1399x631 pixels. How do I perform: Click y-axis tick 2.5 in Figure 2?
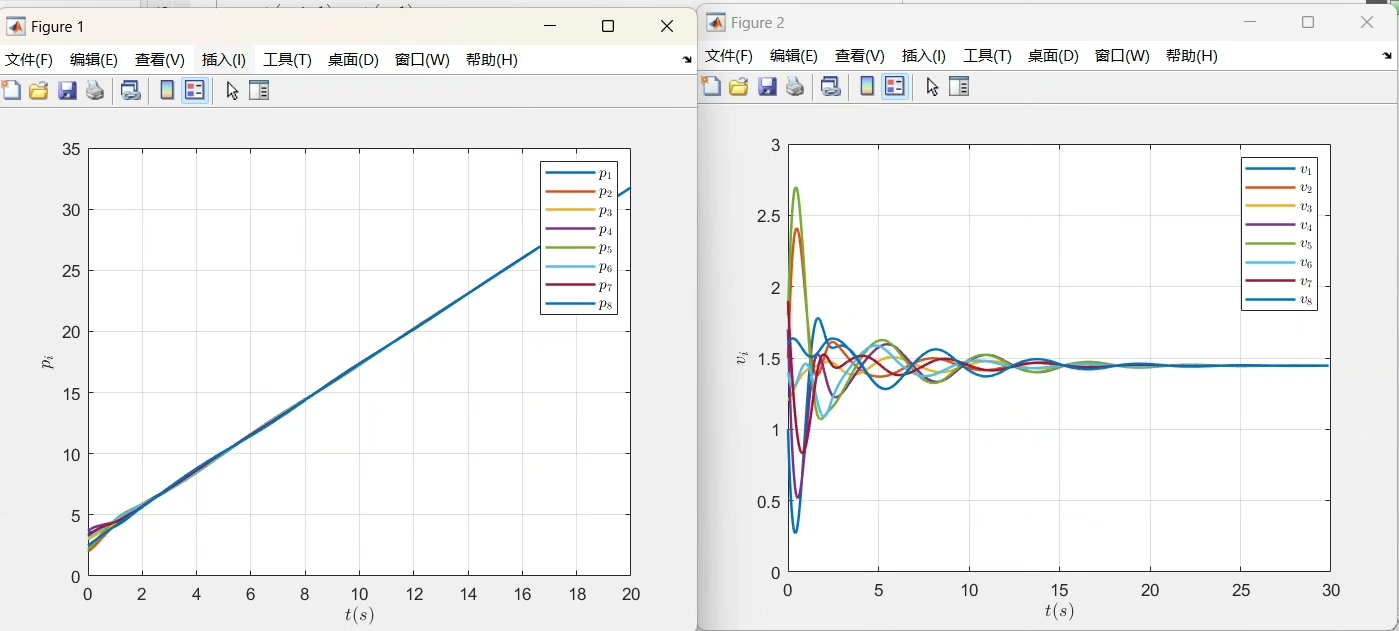(x=769, y=217)
